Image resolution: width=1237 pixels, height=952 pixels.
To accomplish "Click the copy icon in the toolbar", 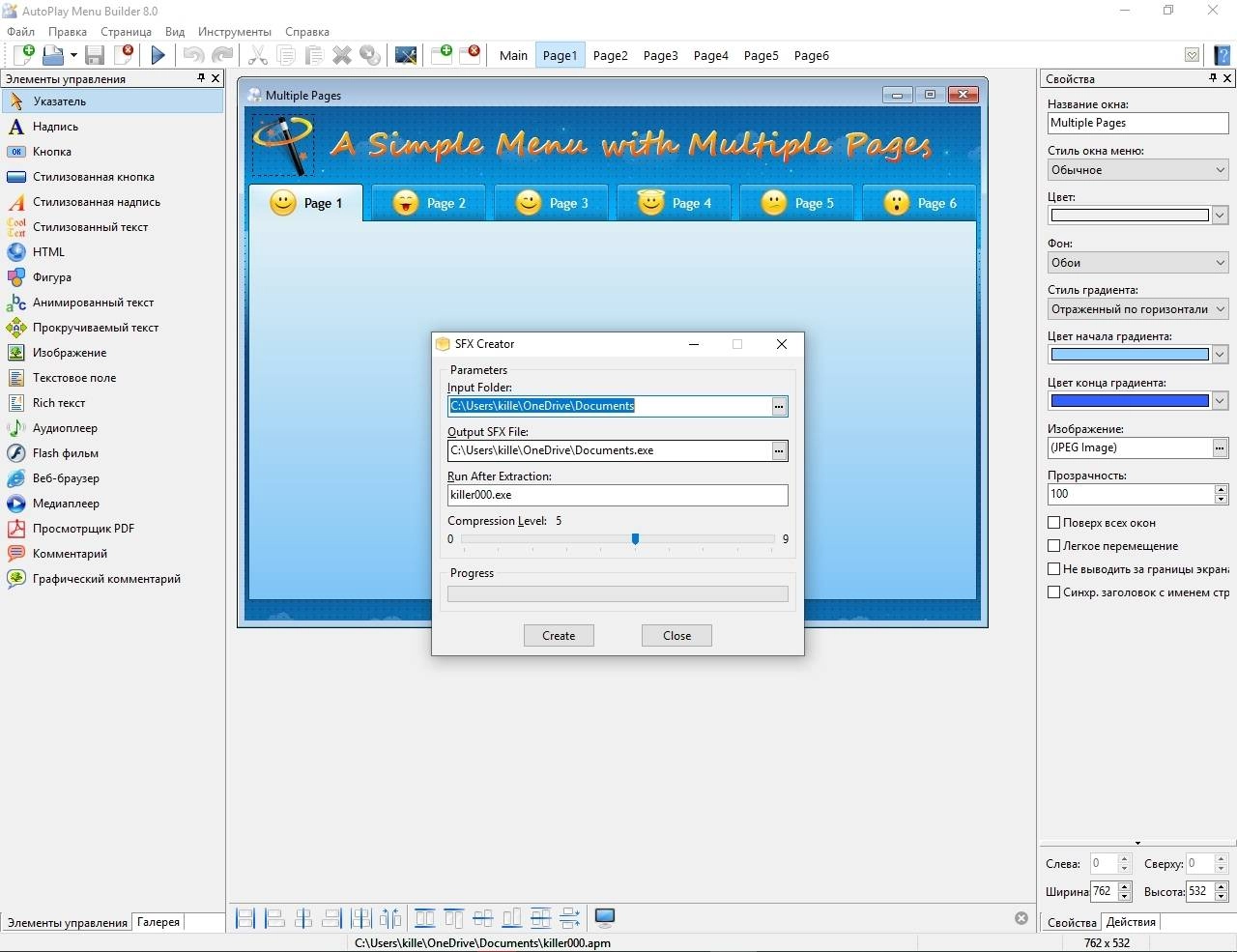I will pyautogui.click(x=286, y=55).
